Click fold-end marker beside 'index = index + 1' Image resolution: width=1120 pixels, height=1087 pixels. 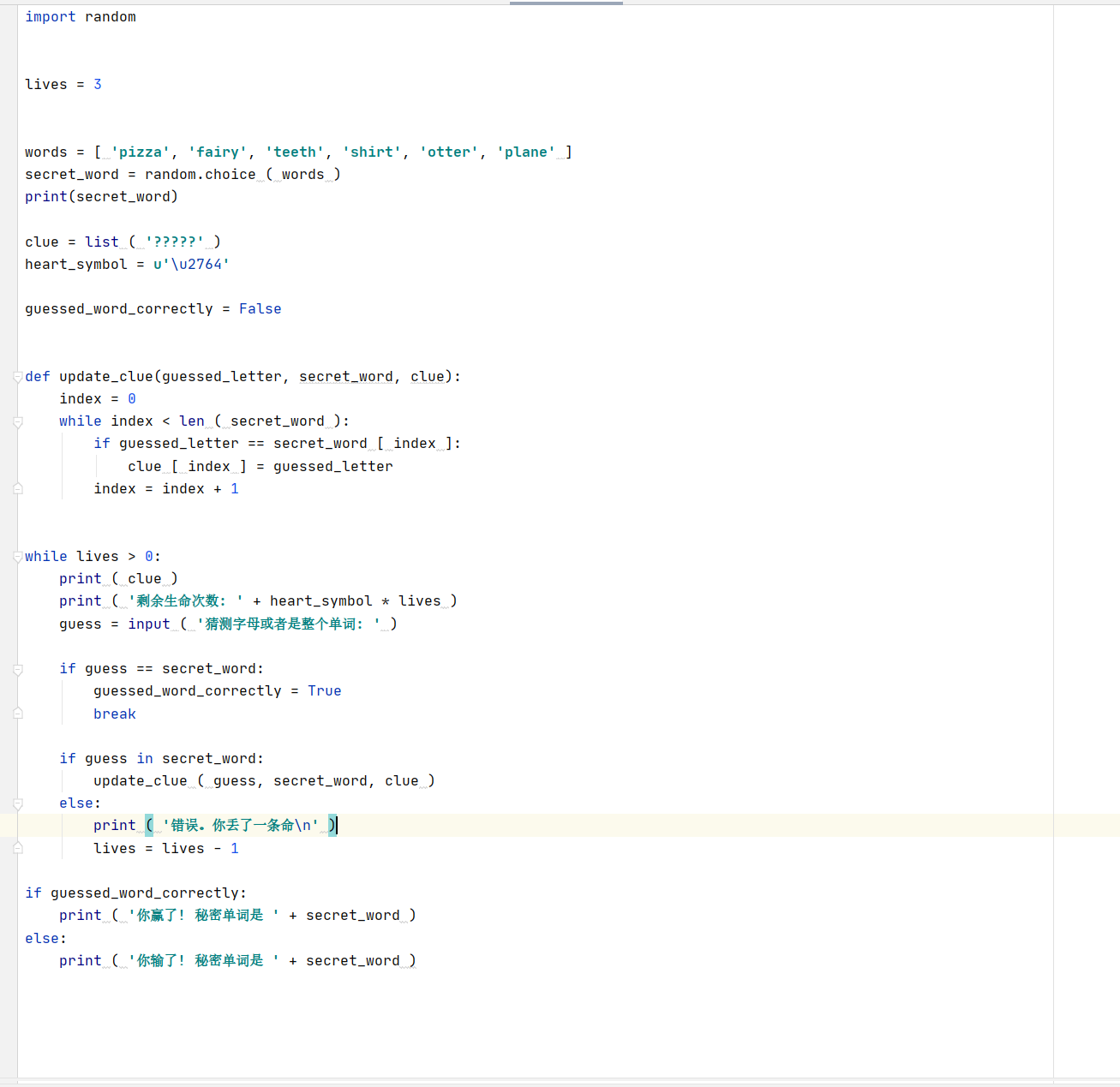[18, 488]
